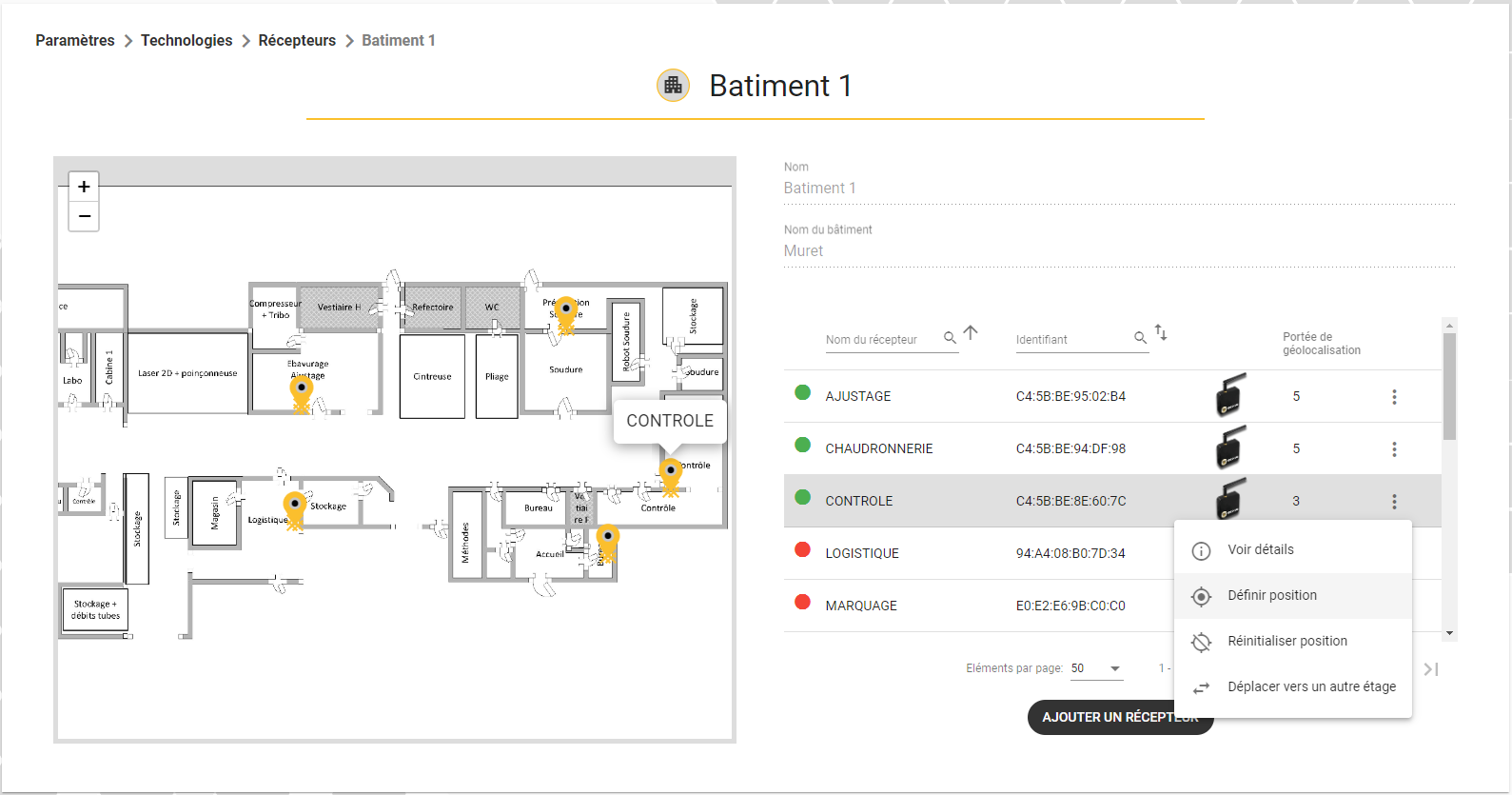Click geolocation range value 5 for CHAUDRONNERIE
Viewport: 1512px width, 795px height.
tap(1296, 448)
